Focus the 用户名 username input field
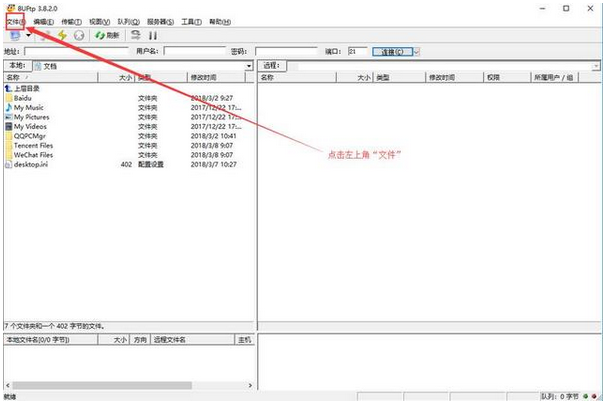This screenshot has height=406, width=608. coord(194,51)
